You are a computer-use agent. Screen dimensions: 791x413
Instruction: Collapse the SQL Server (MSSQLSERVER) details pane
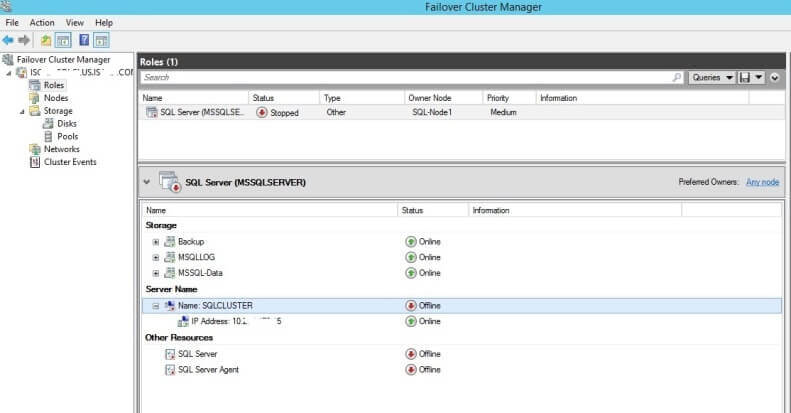(x=149, y=182)
